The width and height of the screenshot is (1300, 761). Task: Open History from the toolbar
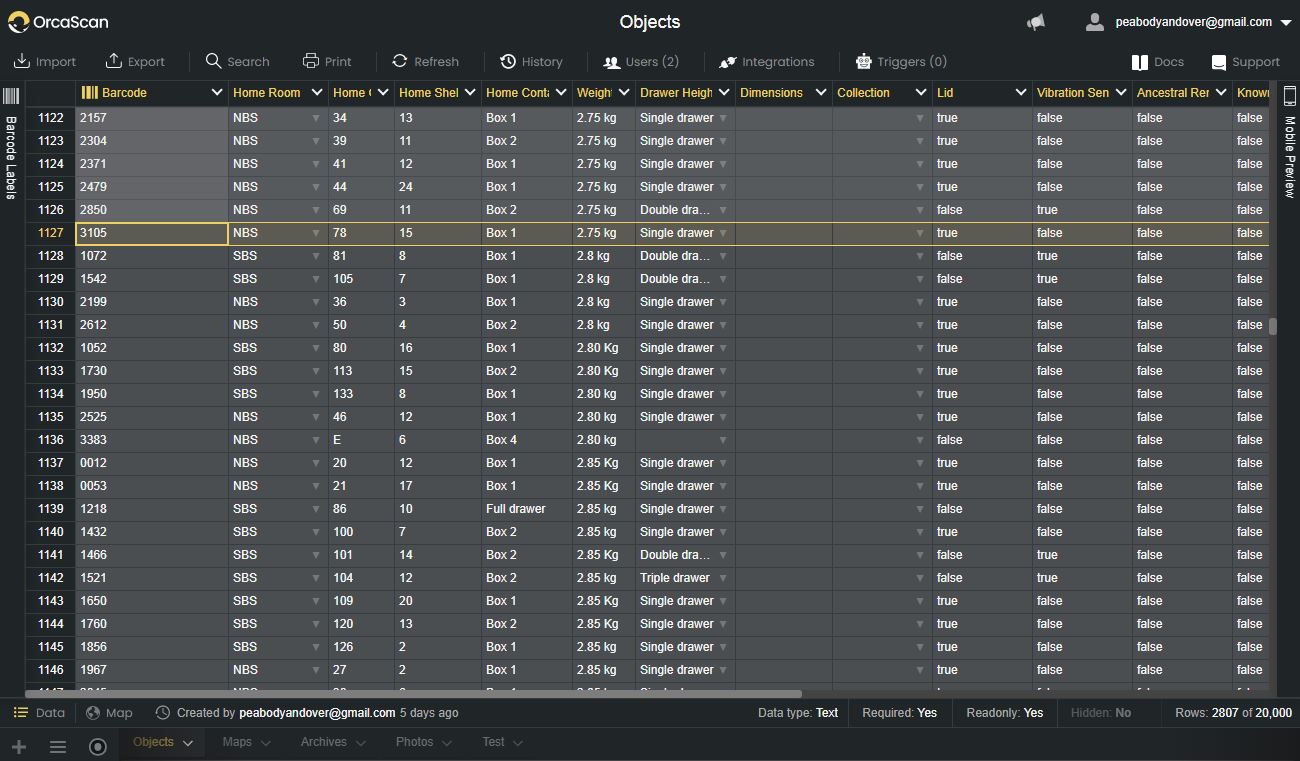(531, 62)
